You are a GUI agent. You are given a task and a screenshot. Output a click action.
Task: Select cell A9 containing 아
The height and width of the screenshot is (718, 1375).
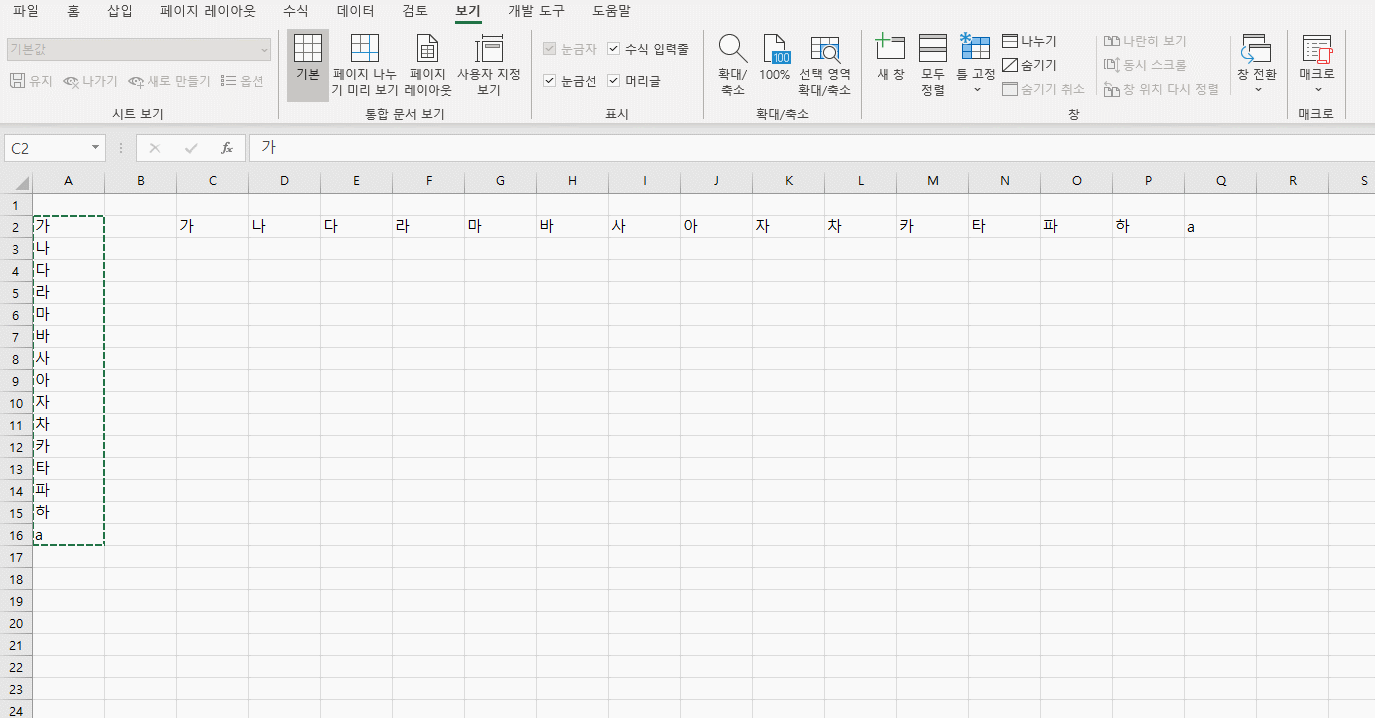tap(68, 381)
